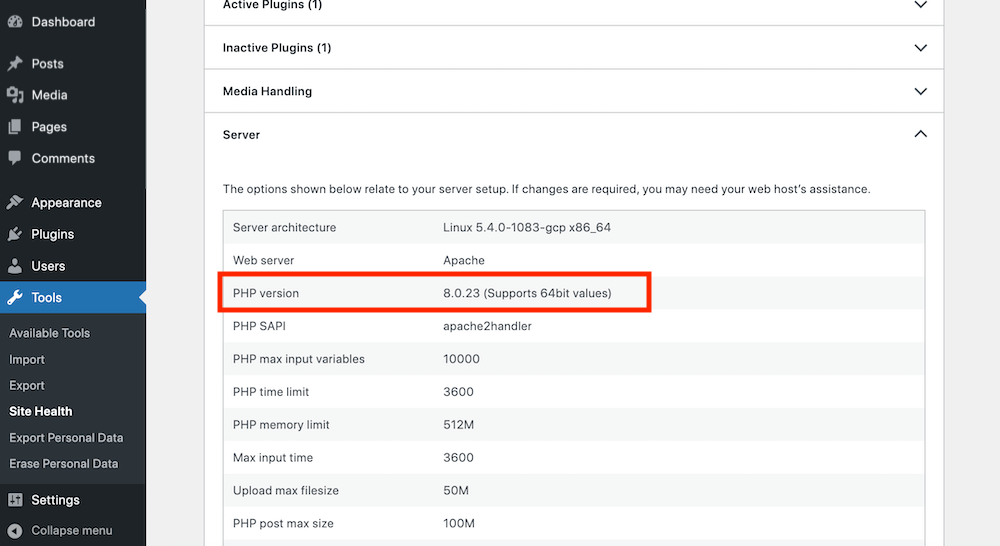This screenshot has width=1000, height=546.
Task: Click the Settings sliders icon
Action: (15, 500)
